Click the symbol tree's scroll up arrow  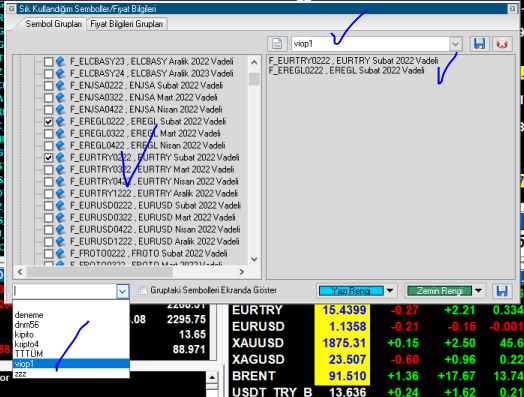pos(254,62)
